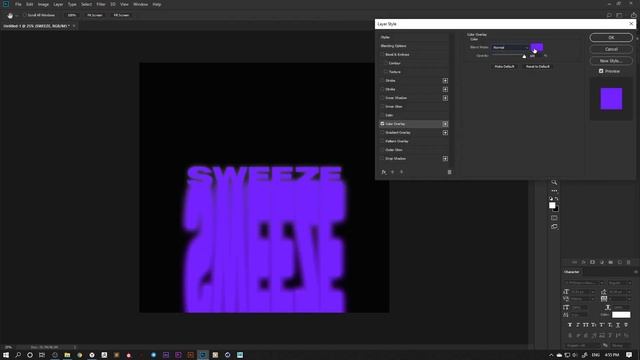The image size is (640, 360).
Task: Open the leading dropdown in Character panel
Action: (620, 292)
